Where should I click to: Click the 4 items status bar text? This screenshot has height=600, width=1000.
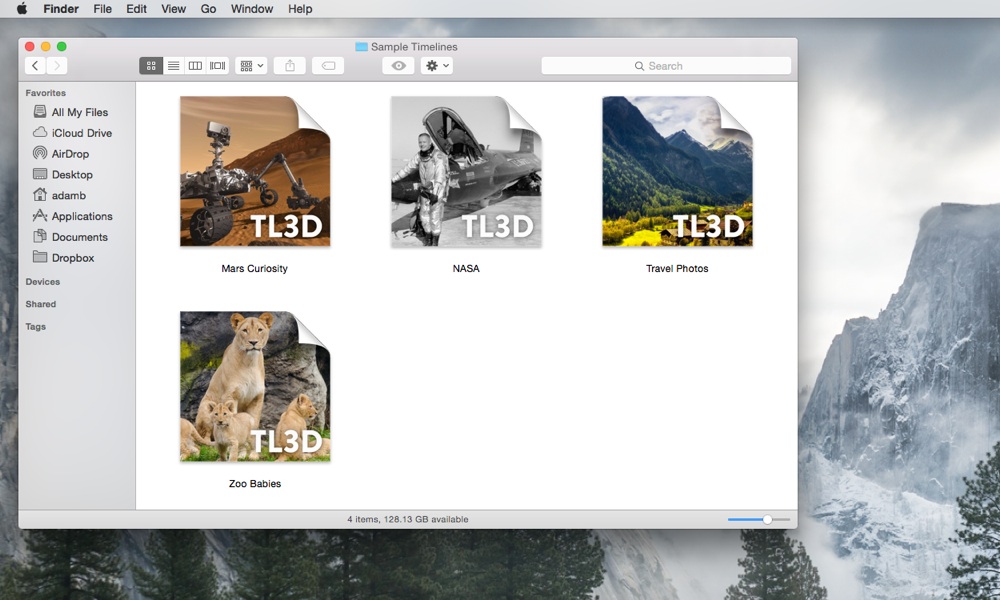pos(408,520)
